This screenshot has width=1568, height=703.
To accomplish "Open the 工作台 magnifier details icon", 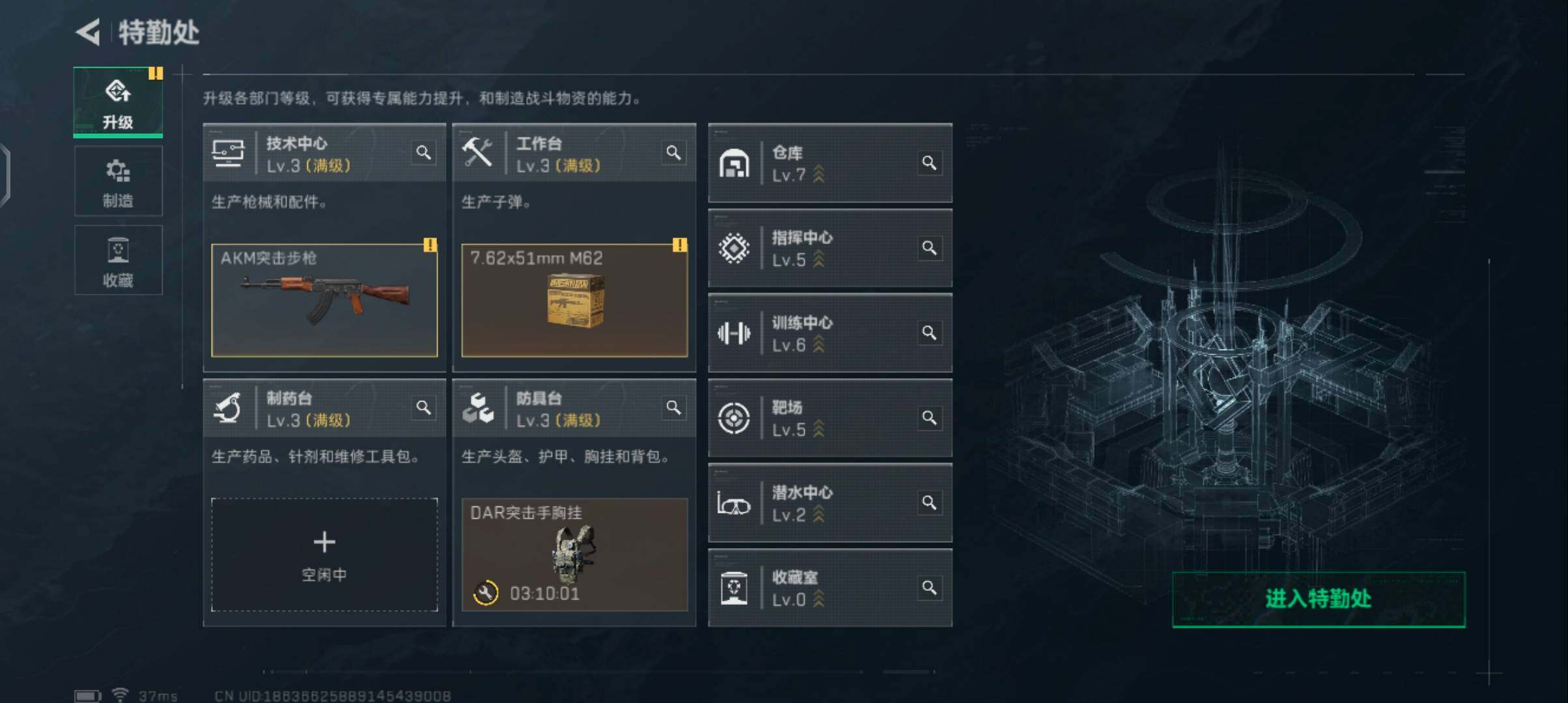I will [673, 153].
